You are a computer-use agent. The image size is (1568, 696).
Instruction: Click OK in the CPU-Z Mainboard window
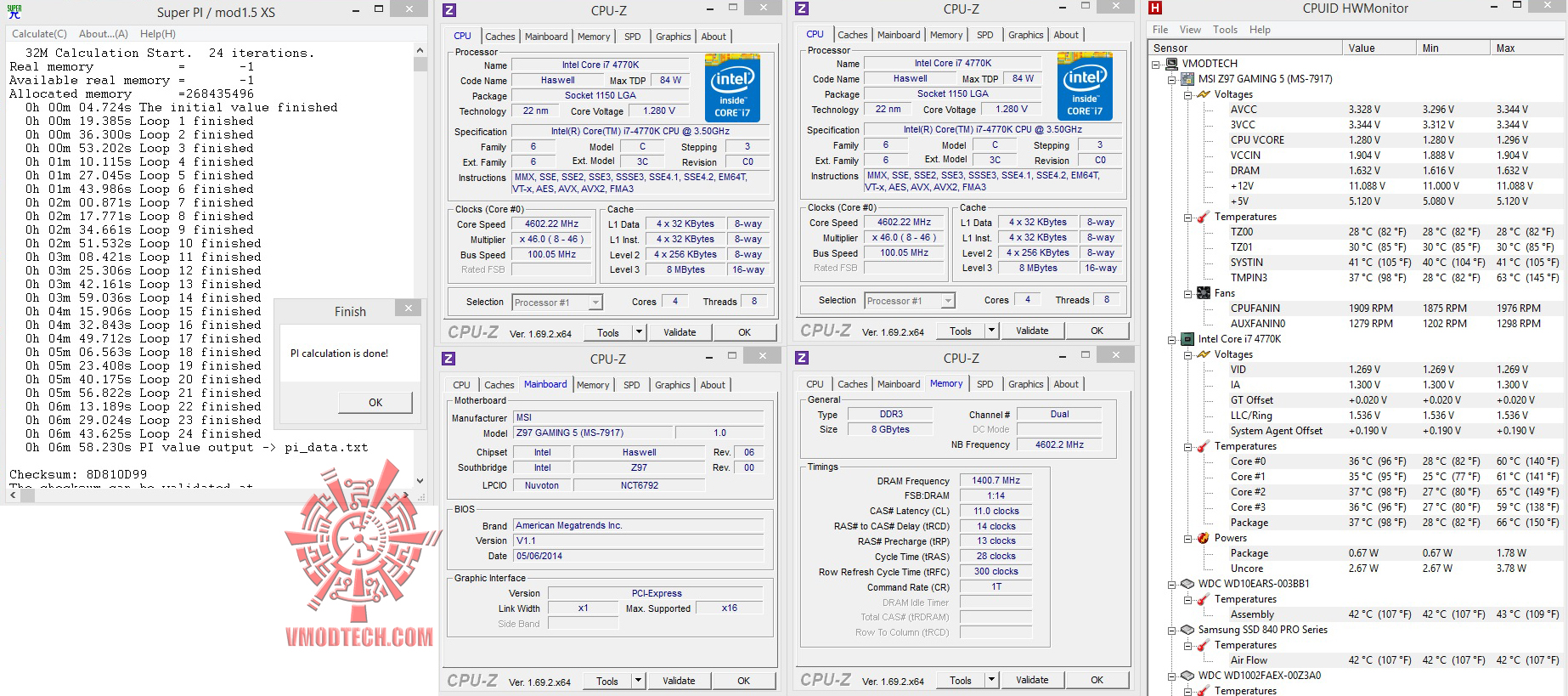(x=744, y=681)
